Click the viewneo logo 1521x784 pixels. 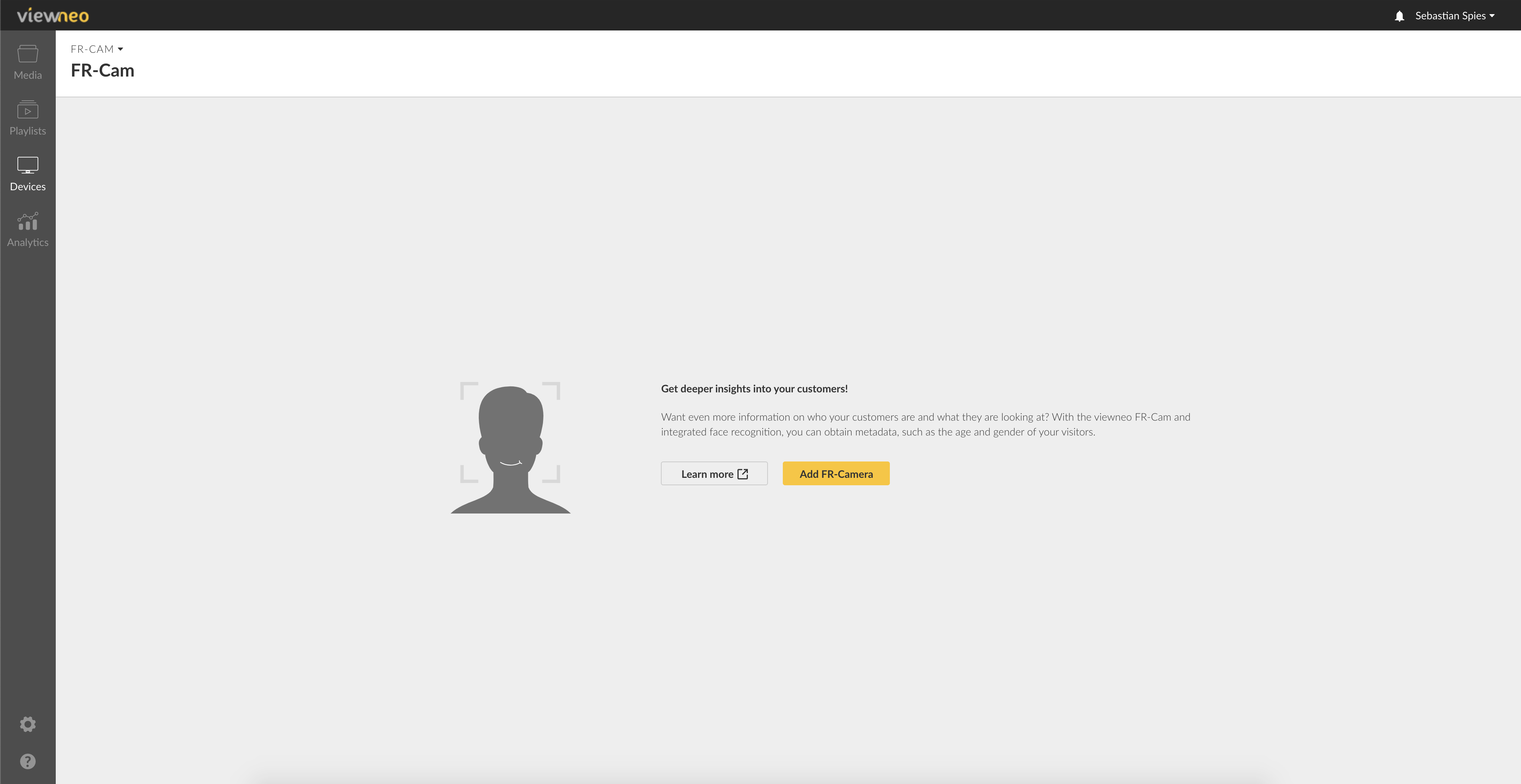[53, 15]
